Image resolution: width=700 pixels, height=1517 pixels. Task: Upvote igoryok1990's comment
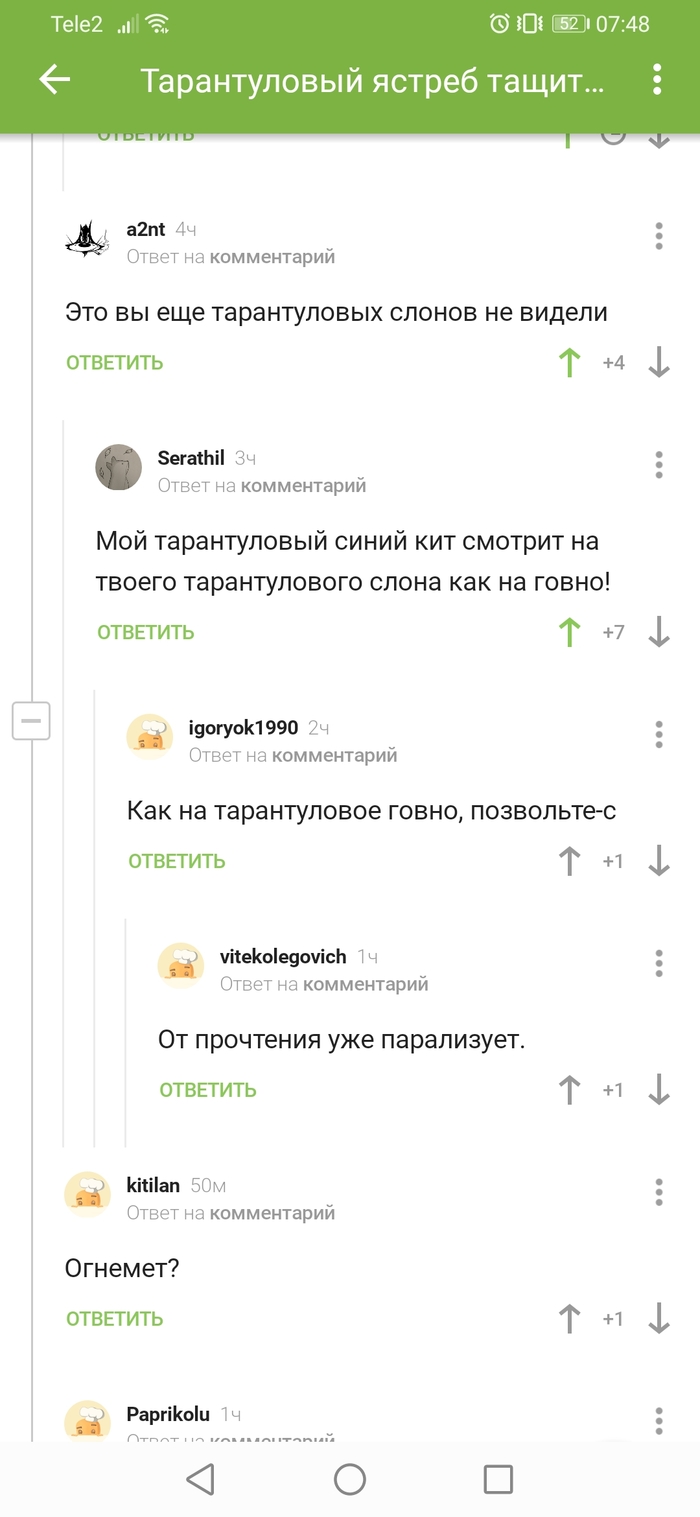coord(568,860)
